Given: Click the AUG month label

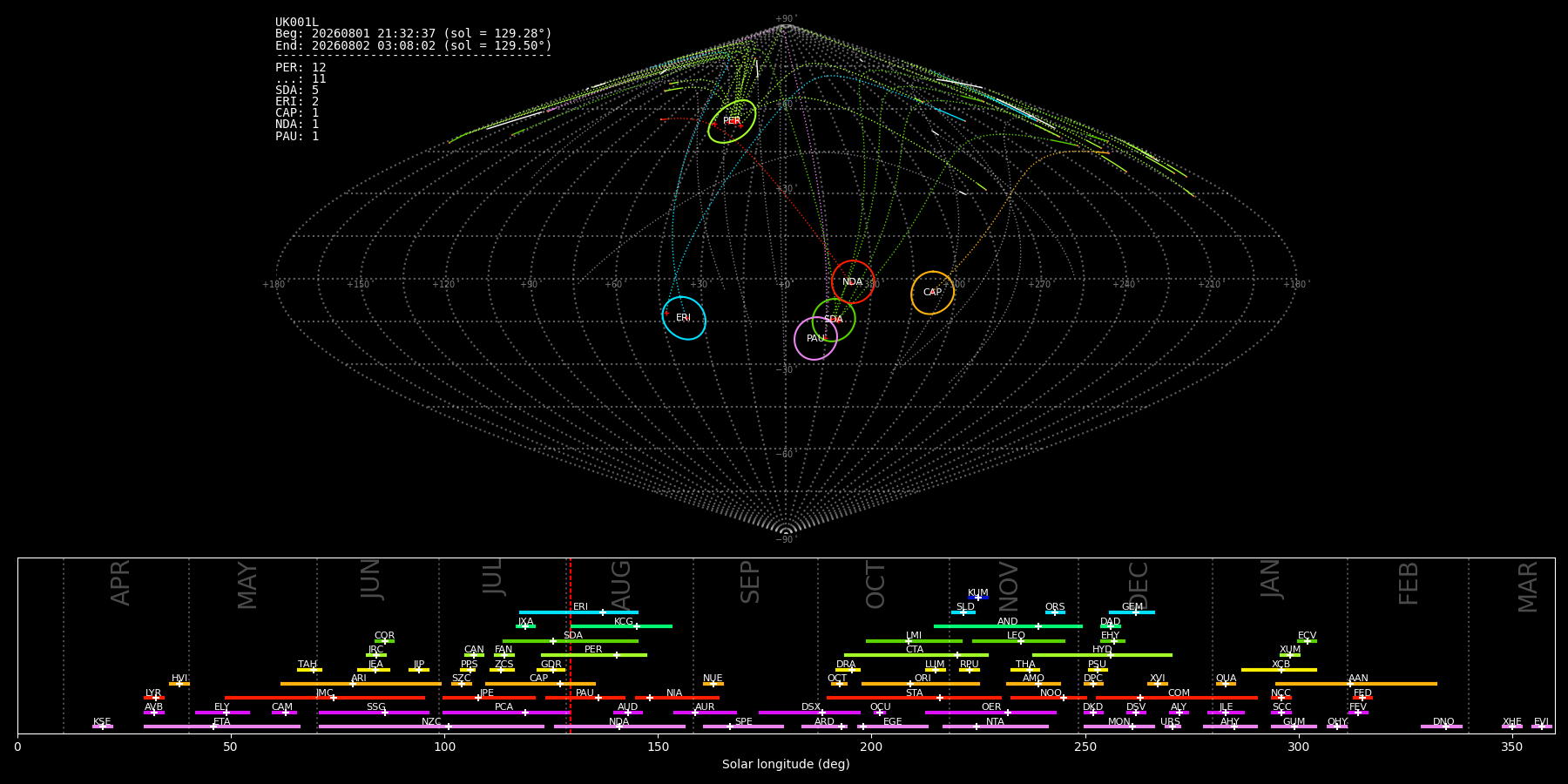Looking at the screenshot, I should [621, 583].
